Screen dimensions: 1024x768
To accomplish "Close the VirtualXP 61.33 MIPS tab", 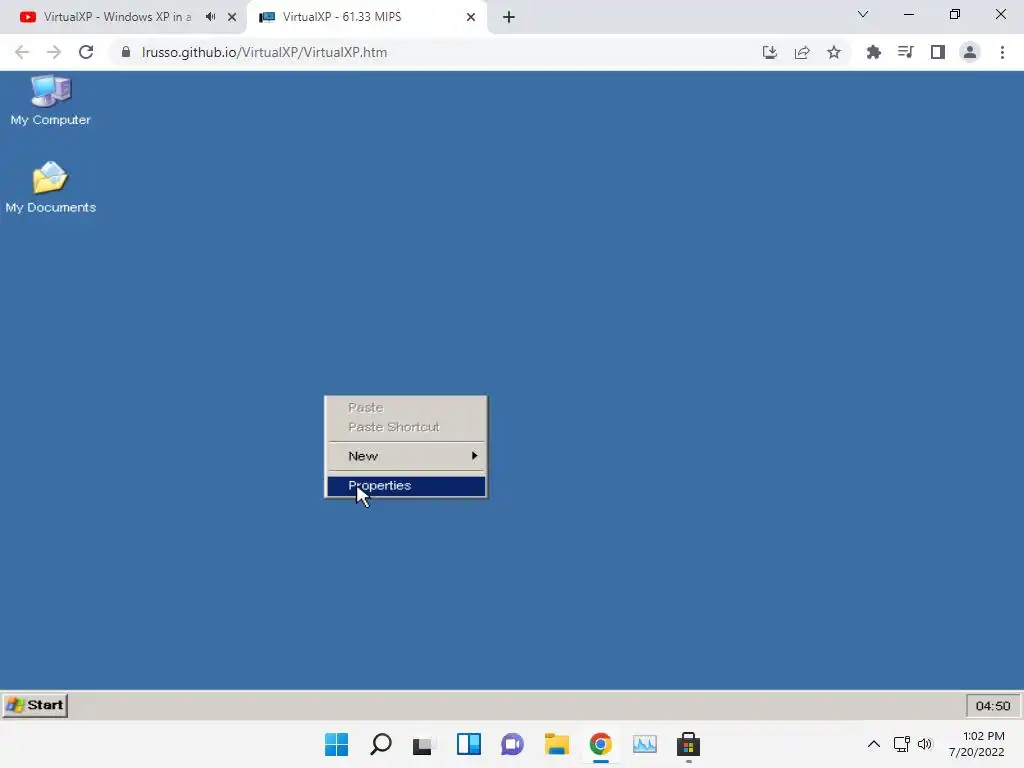I will (471, 17).
